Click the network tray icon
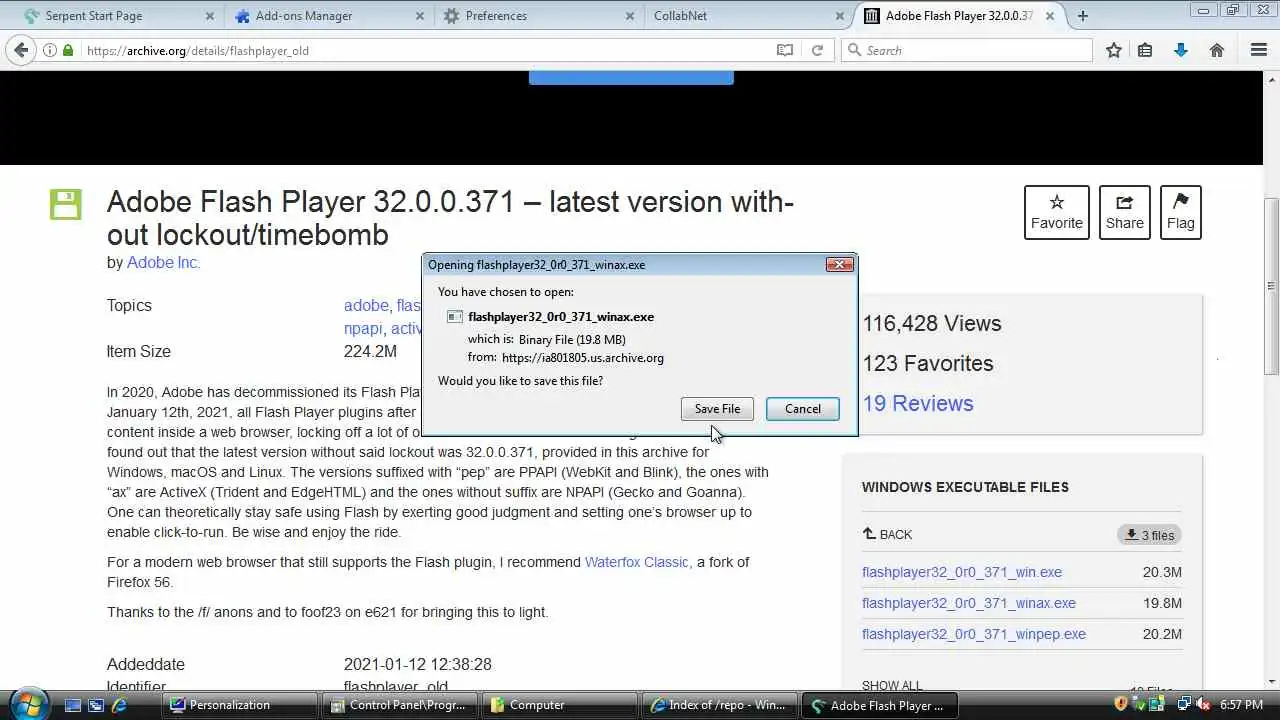Image resolution: width=1280 pixels, height=720 pixels. click(x=1183, y=705)
